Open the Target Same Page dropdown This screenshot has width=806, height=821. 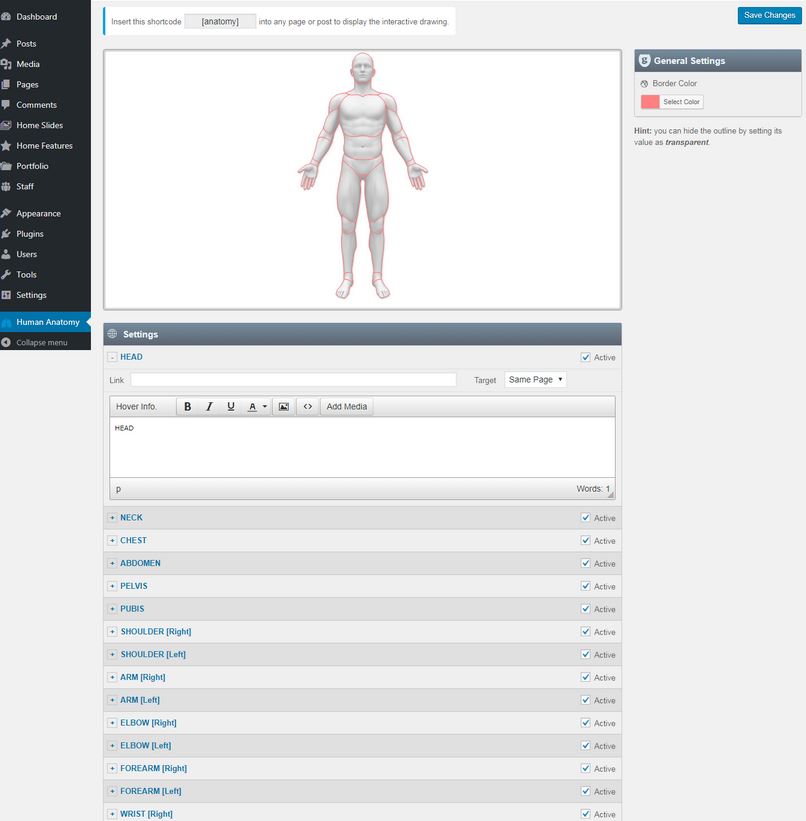click(x=535, y=379)
